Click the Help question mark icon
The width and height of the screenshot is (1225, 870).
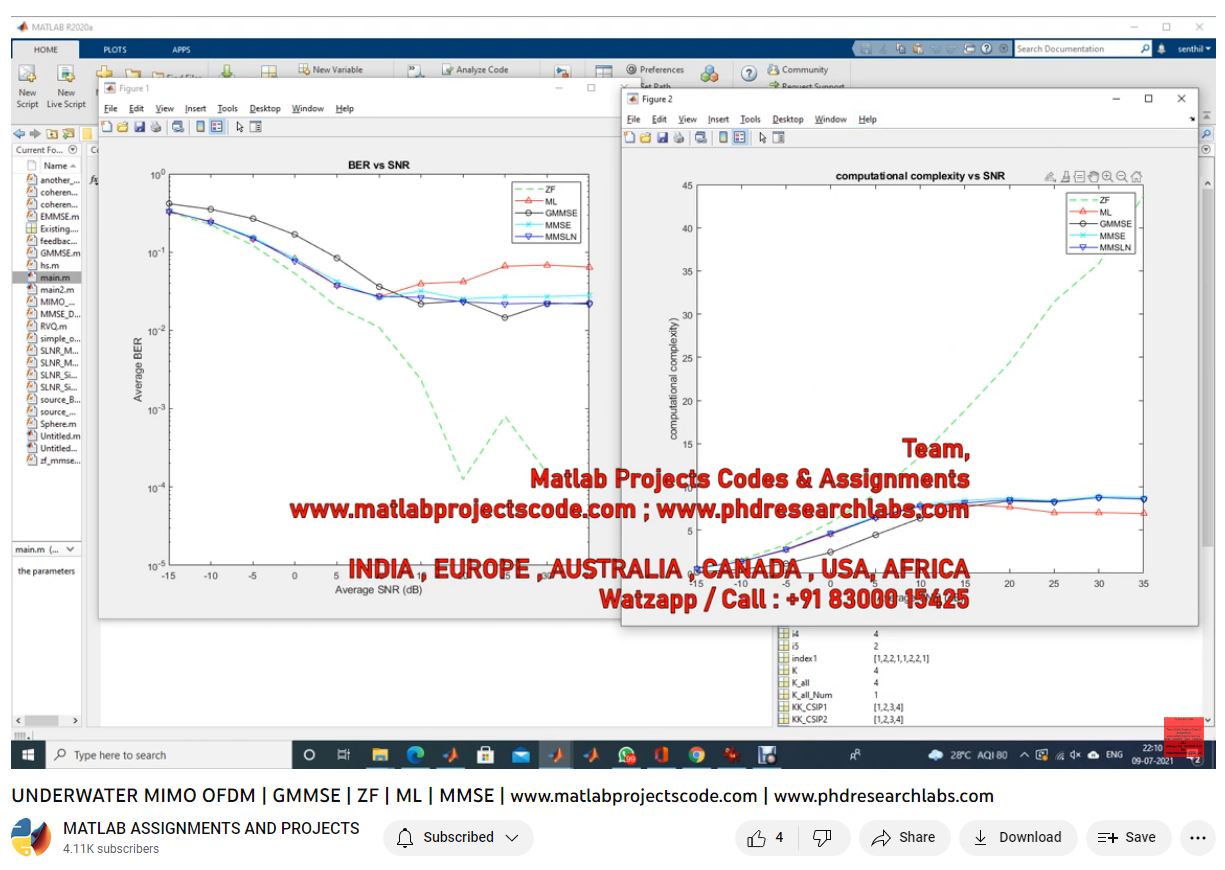pyautogui.click(x=749, y=74)
